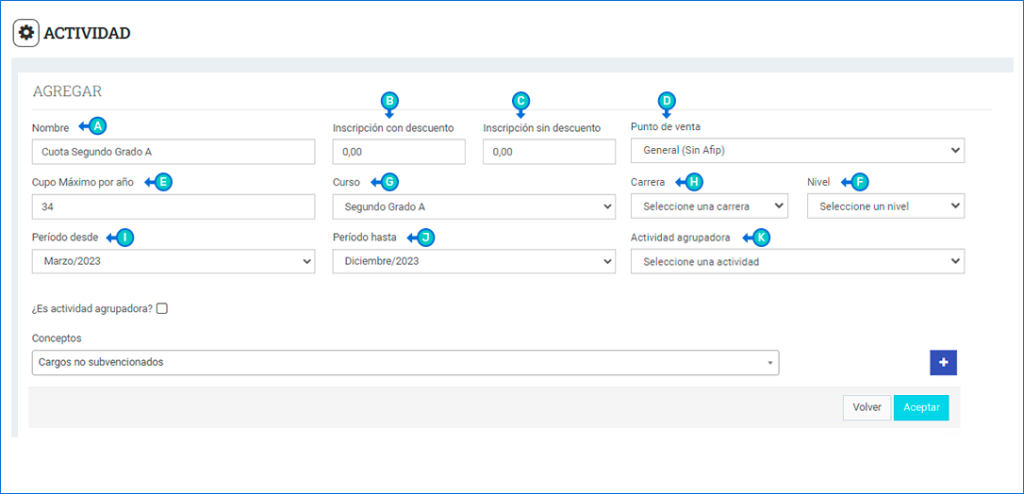Open the Nivel dropdown

coord(885,206)
